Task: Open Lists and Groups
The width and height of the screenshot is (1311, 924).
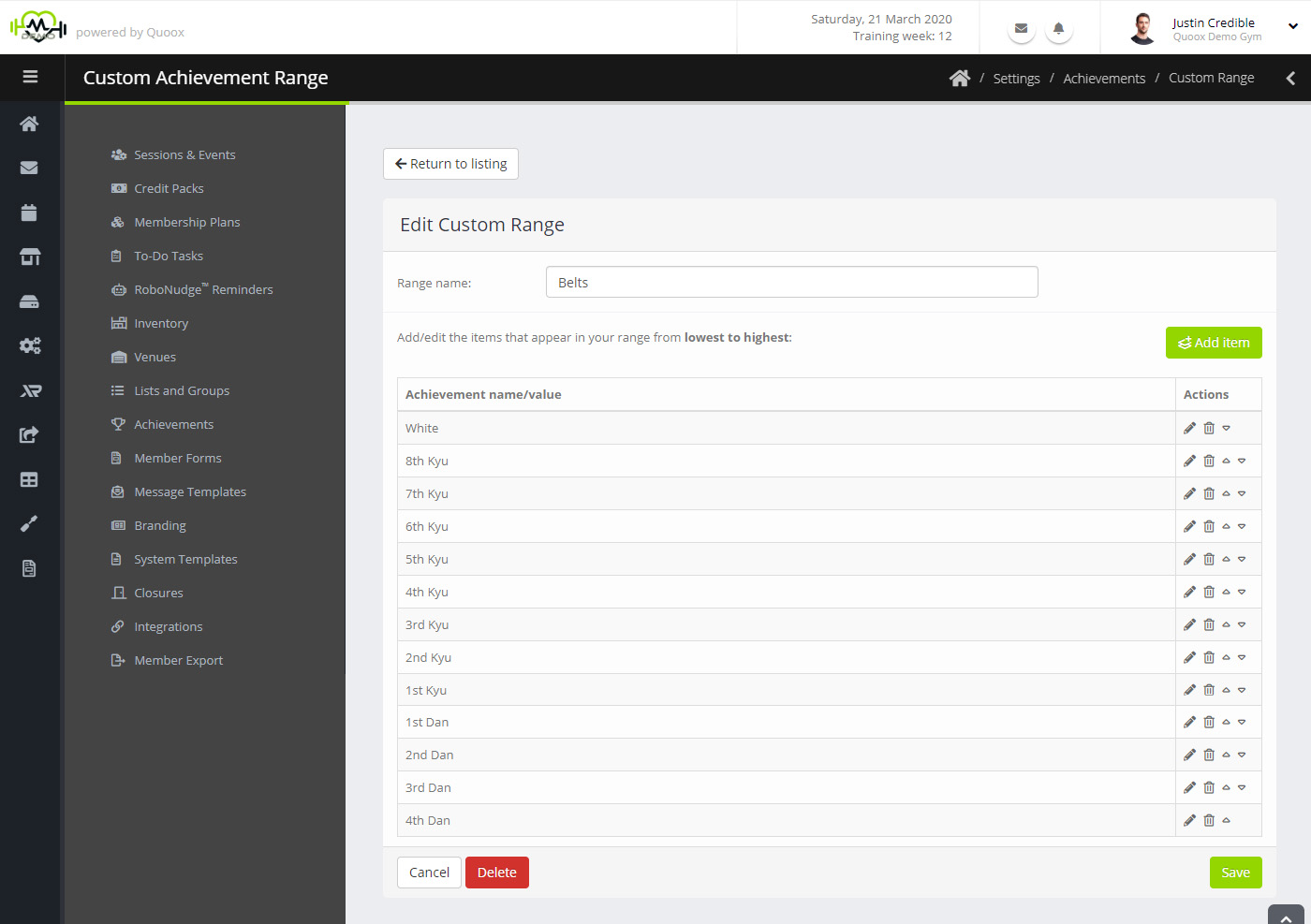Action: tap(181, 390)
